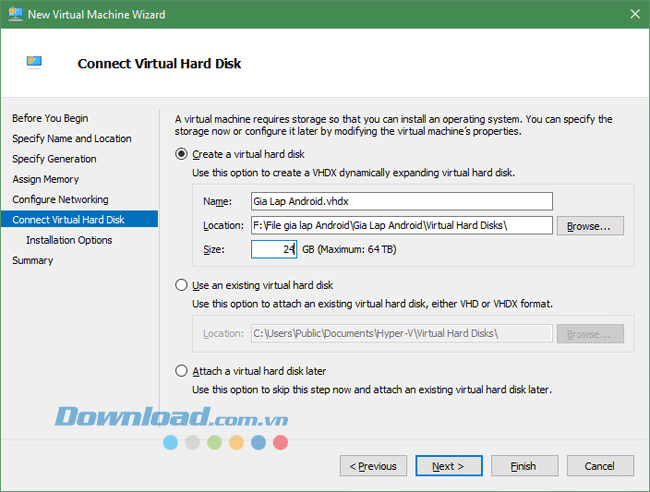Click the existing disk Location field

[x=402, y=333]
